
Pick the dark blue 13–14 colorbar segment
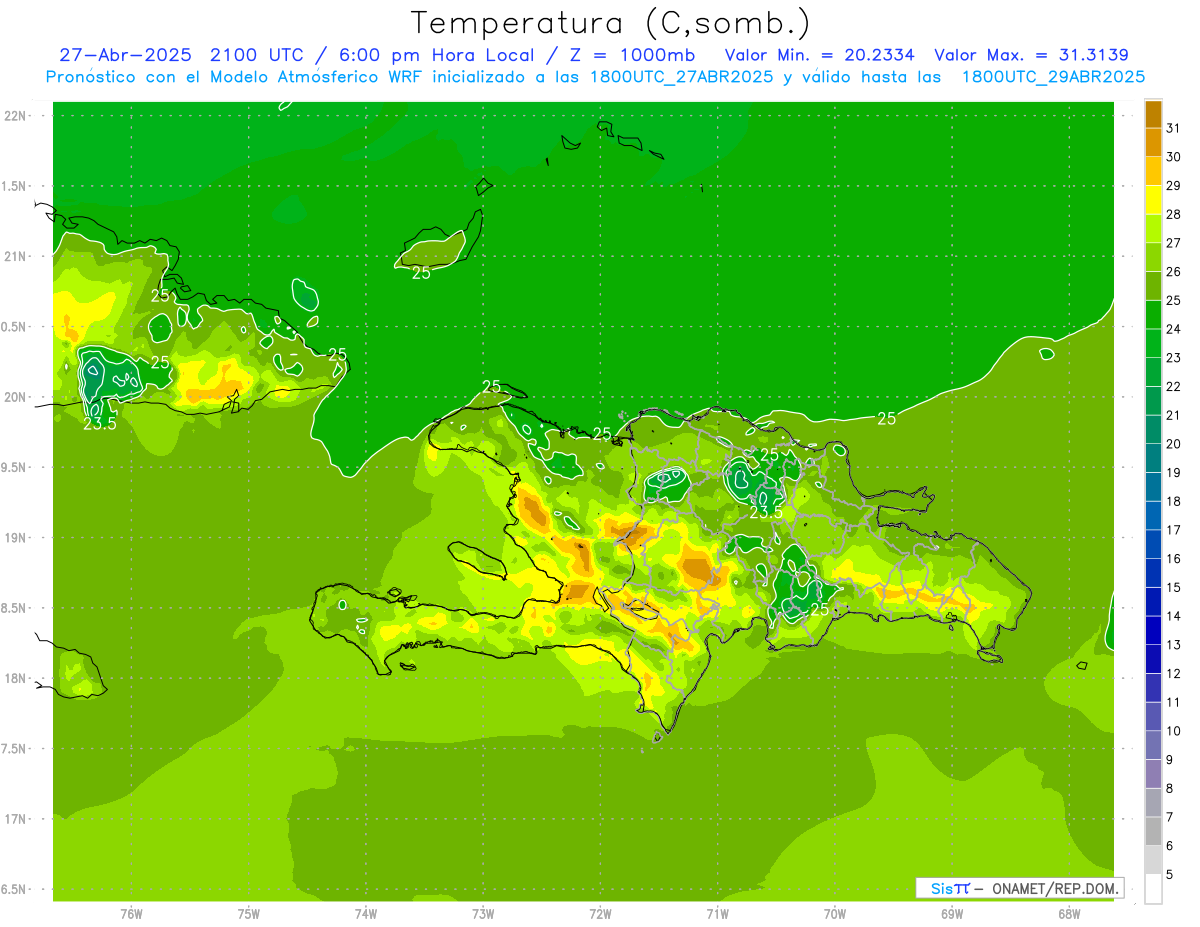click(x=1153, y=630)
